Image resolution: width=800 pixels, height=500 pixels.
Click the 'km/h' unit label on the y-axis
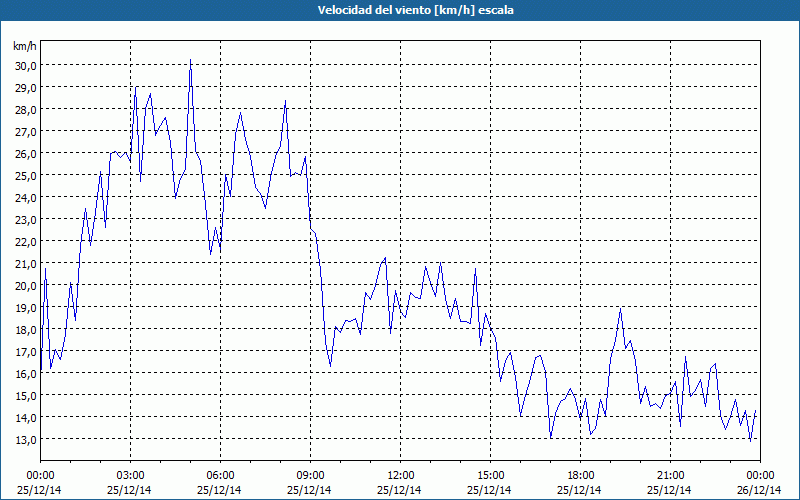[24, 46]
